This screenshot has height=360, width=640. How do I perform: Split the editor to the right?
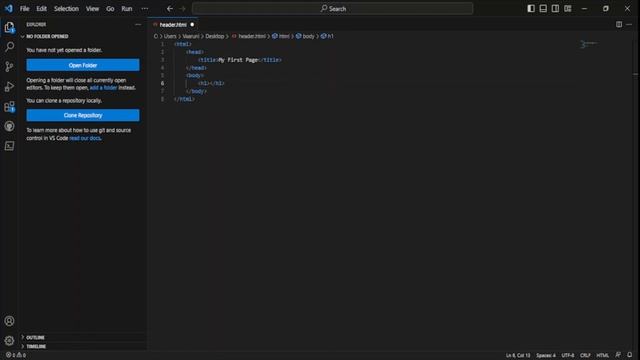tap(619, 24)
